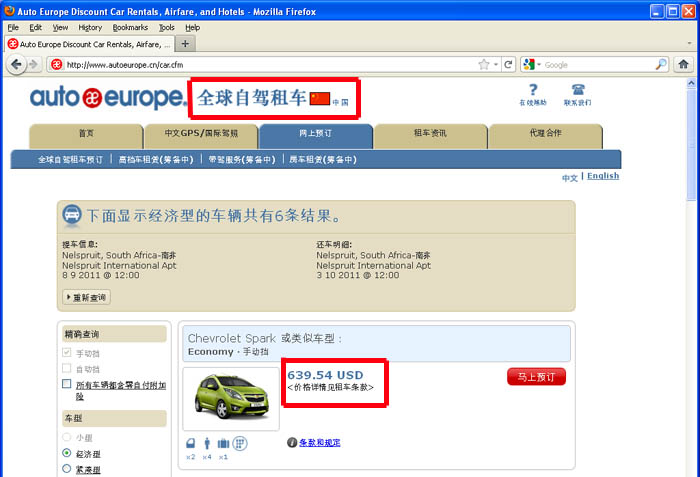
Task: Open the bookmark star dropdown arrow
Action: [x=496, y=65]
